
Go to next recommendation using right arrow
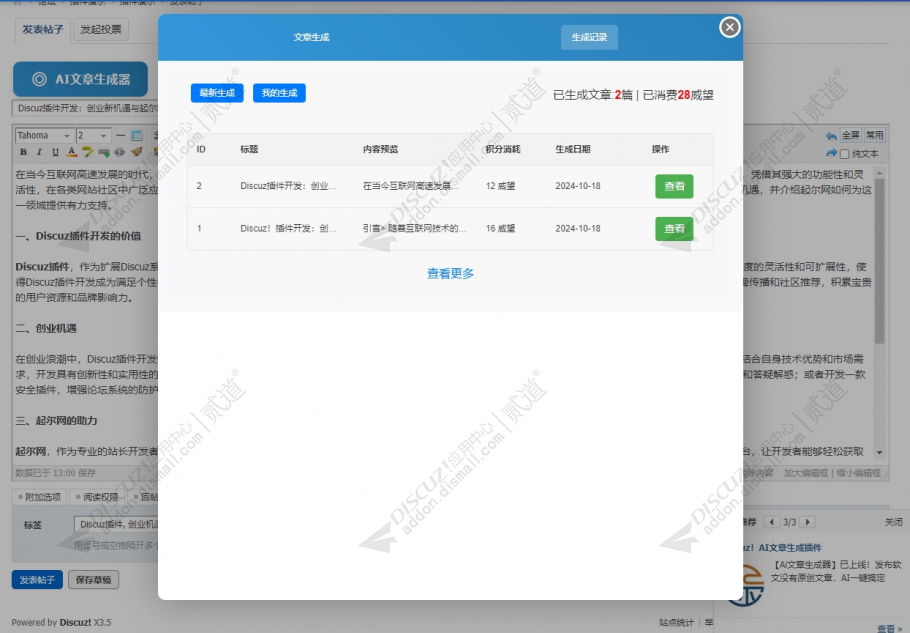[808, 522]
